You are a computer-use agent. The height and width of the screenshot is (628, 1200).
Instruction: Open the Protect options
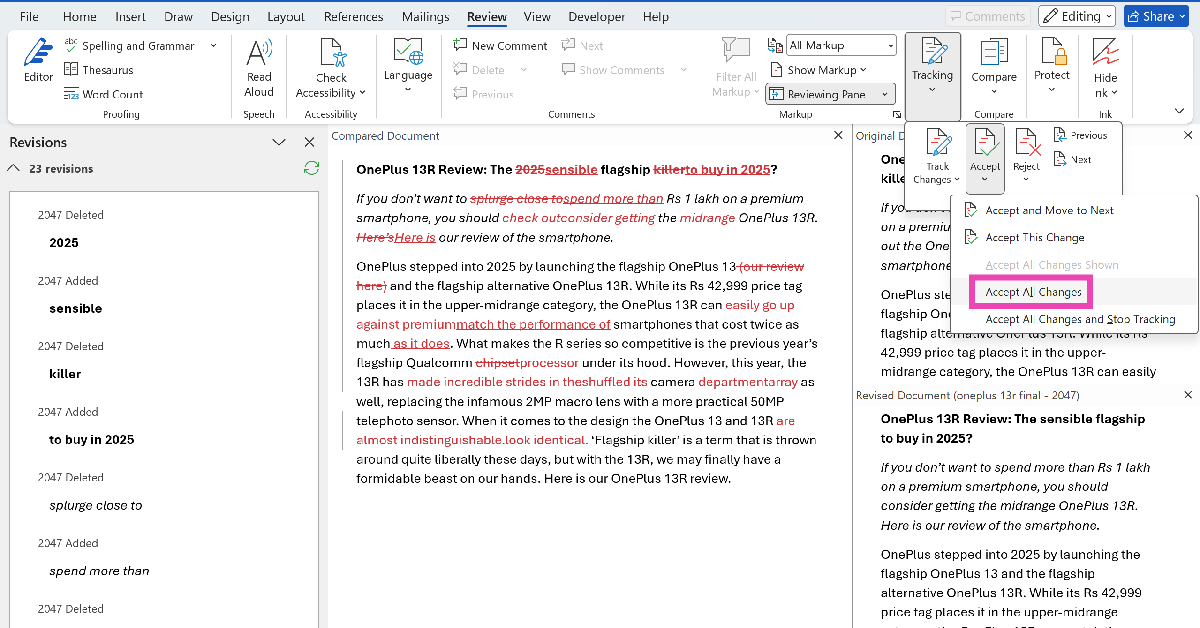[1052, 66]
